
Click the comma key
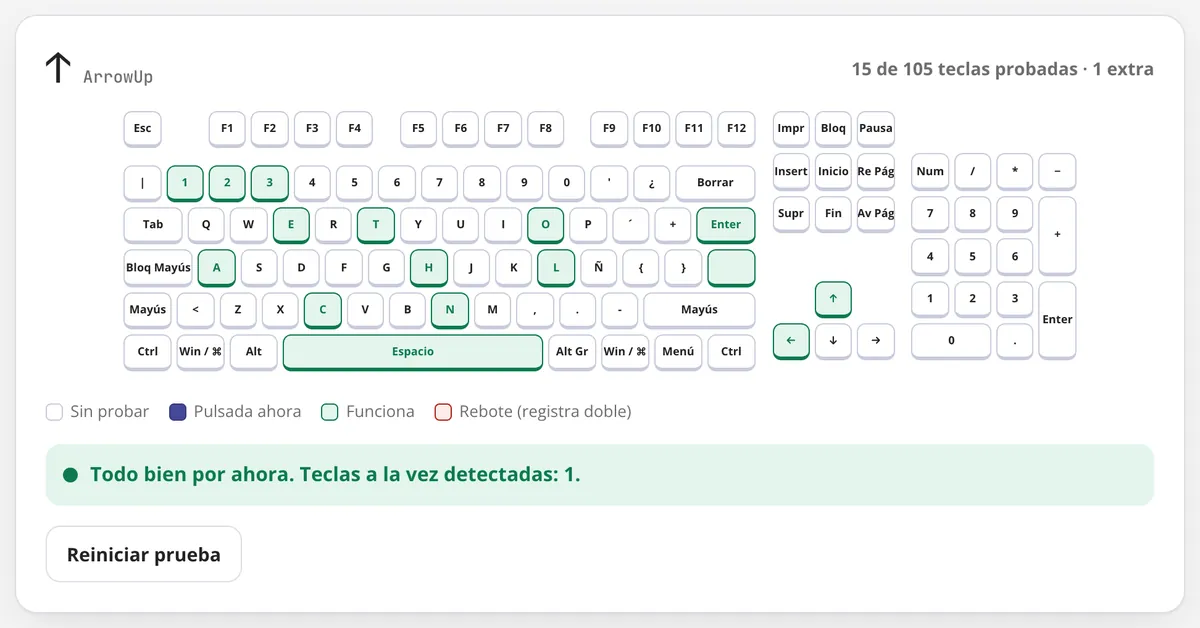(535, 310)
